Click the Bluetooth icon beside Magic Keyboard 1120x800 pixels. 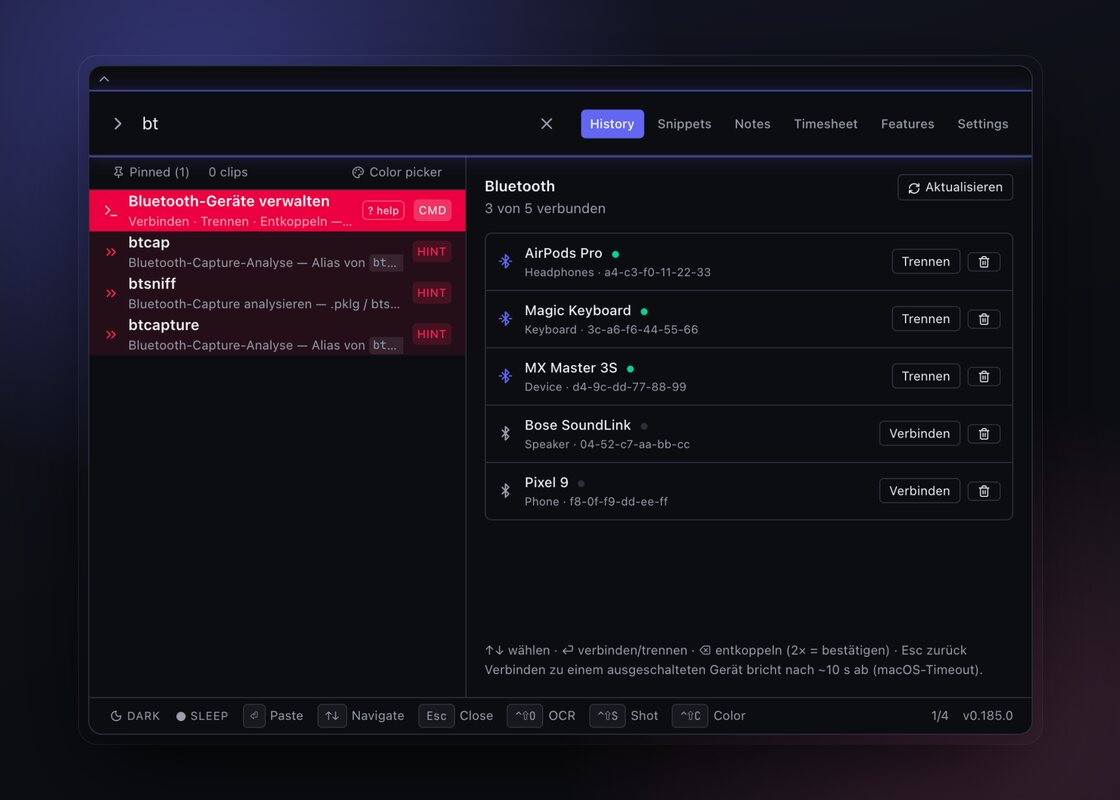tap(505, 319)
